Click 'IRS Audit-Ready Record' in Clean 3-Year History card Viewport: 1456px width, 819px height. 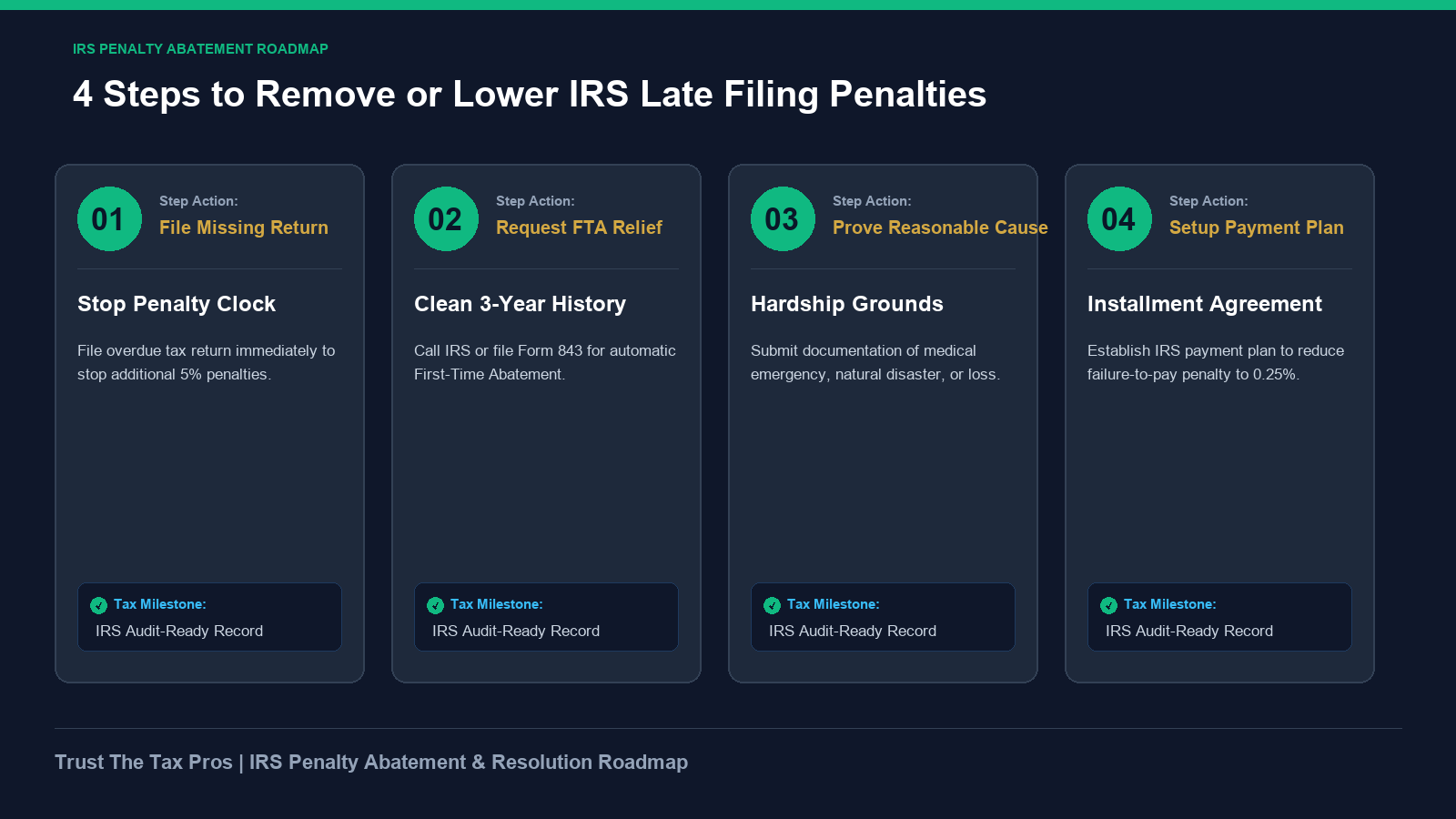click(516, 631)
